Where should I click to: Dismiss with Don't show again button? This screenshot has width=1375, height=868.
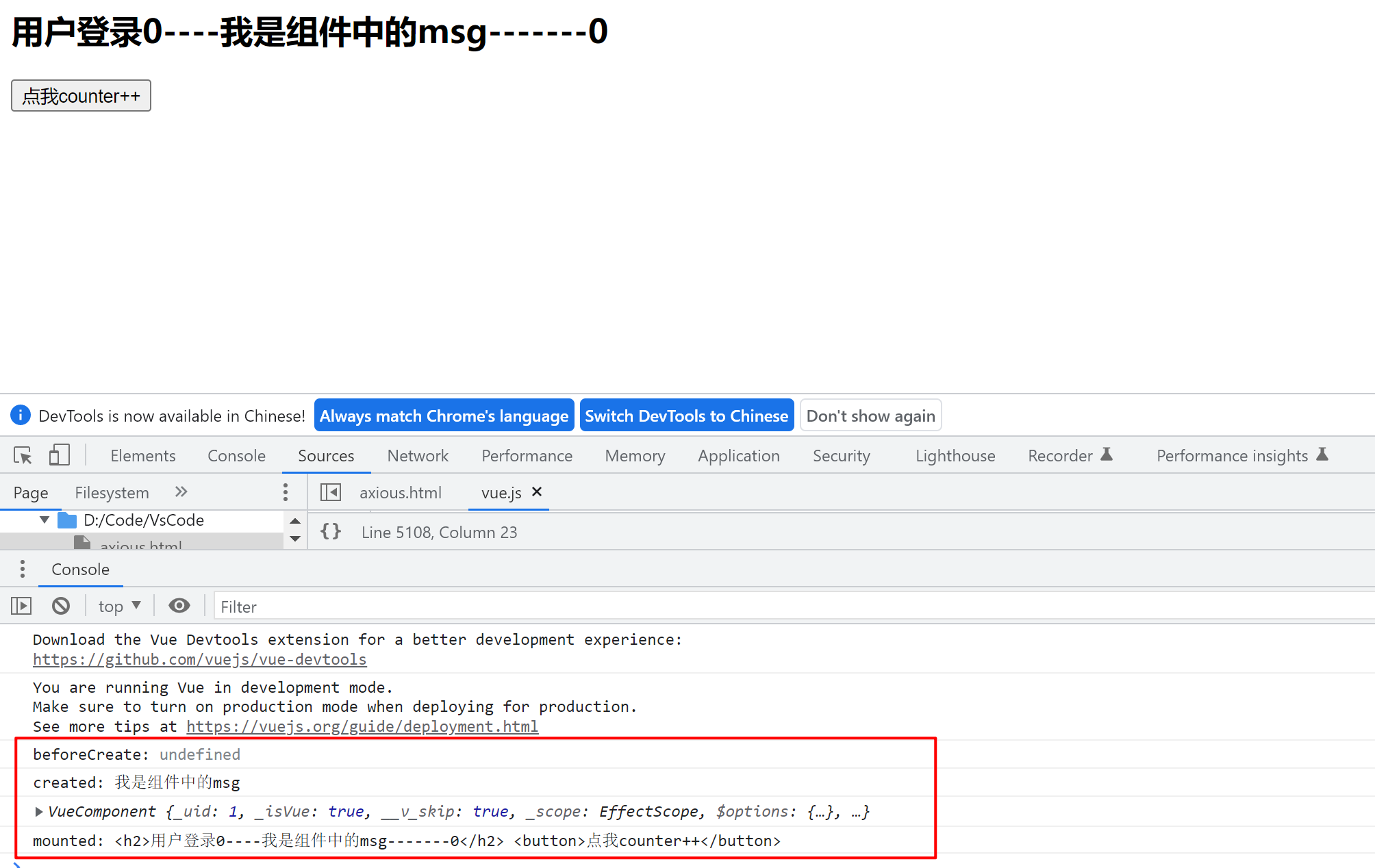870,416
